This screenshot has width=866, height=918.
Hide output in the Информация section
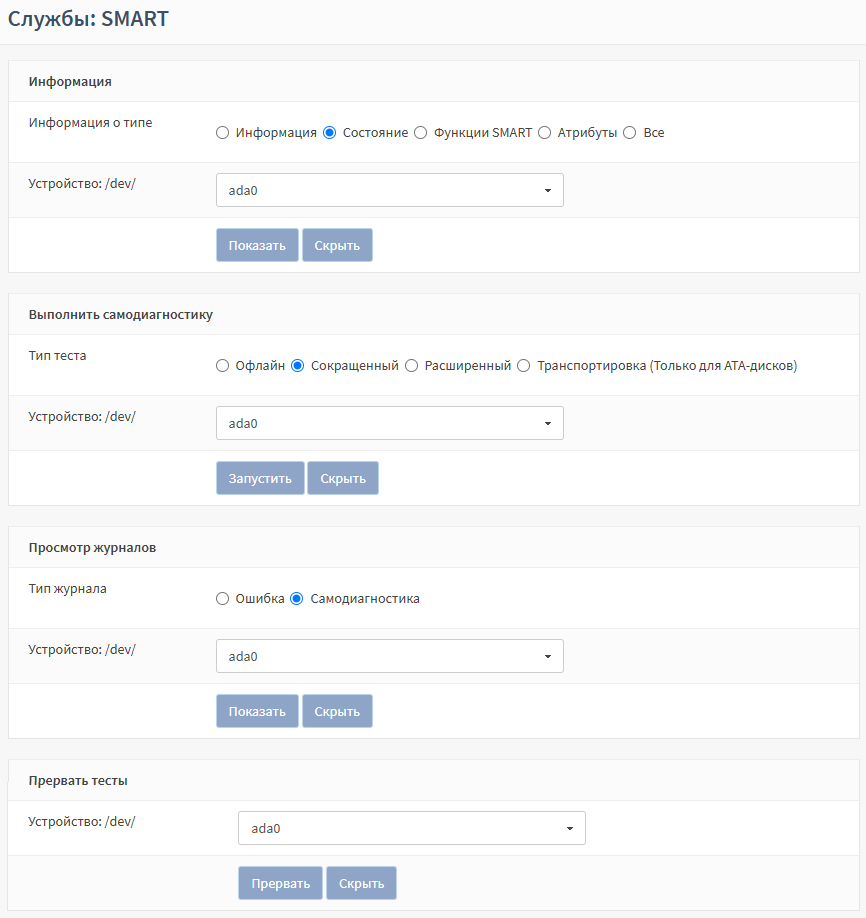pos(337,245)
